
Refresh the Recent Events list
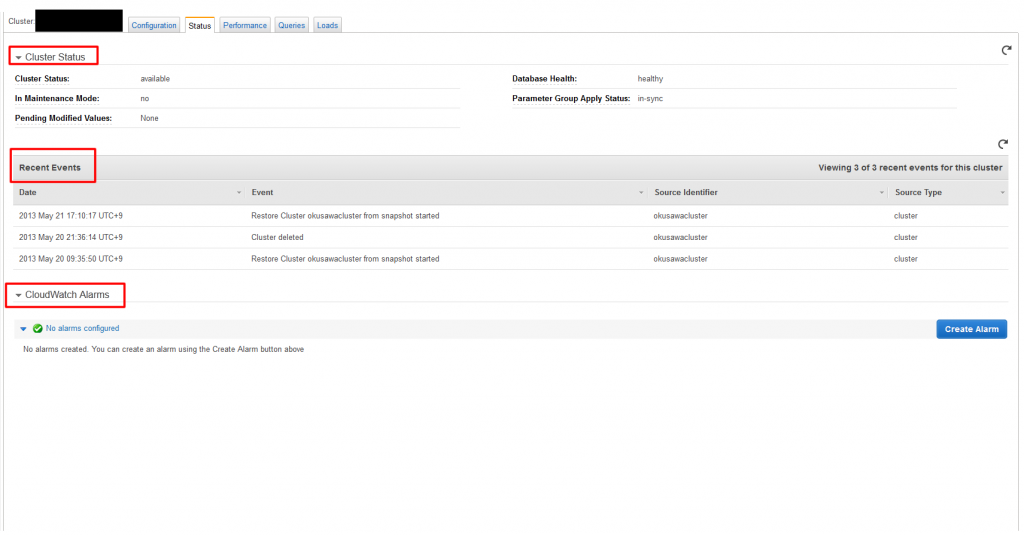coord(1002,144)
